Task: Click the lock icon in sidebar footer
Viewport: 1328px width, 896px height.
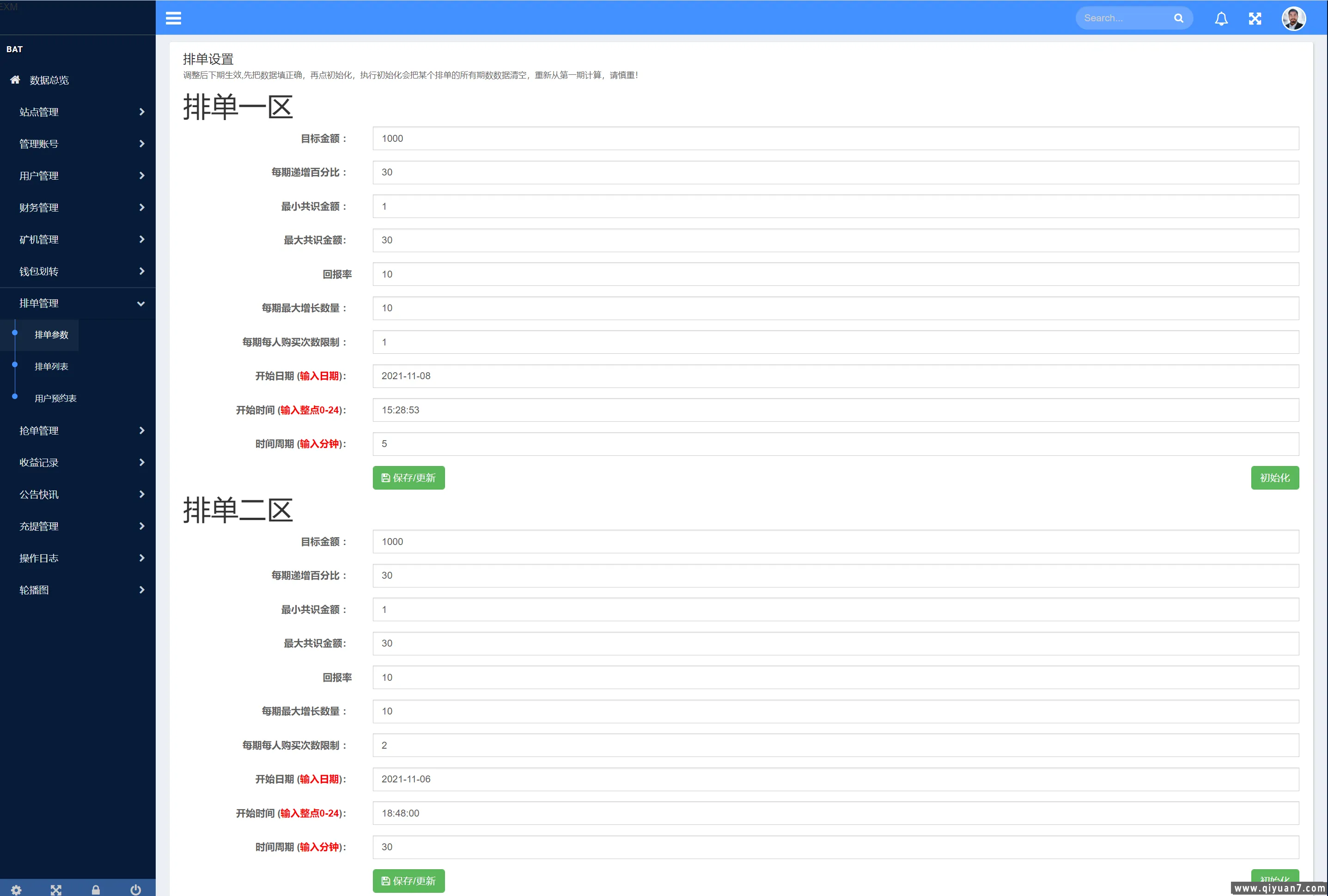Action: 96,889
